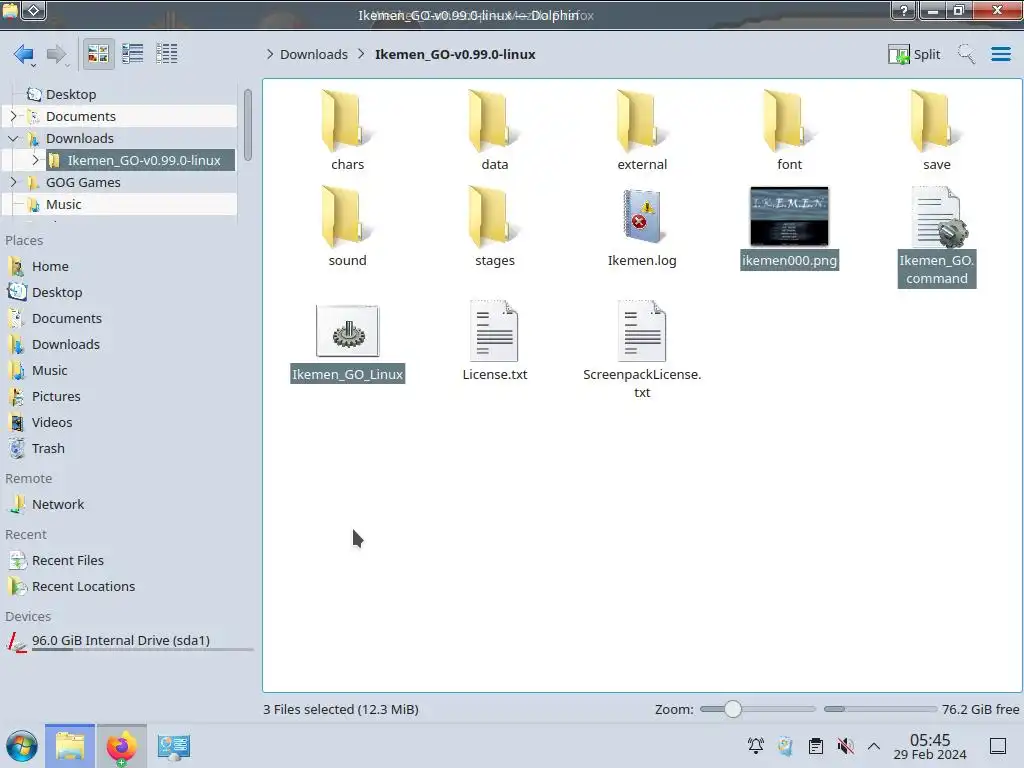
Task: Open the chars folder
Action: tap(347, 131)
